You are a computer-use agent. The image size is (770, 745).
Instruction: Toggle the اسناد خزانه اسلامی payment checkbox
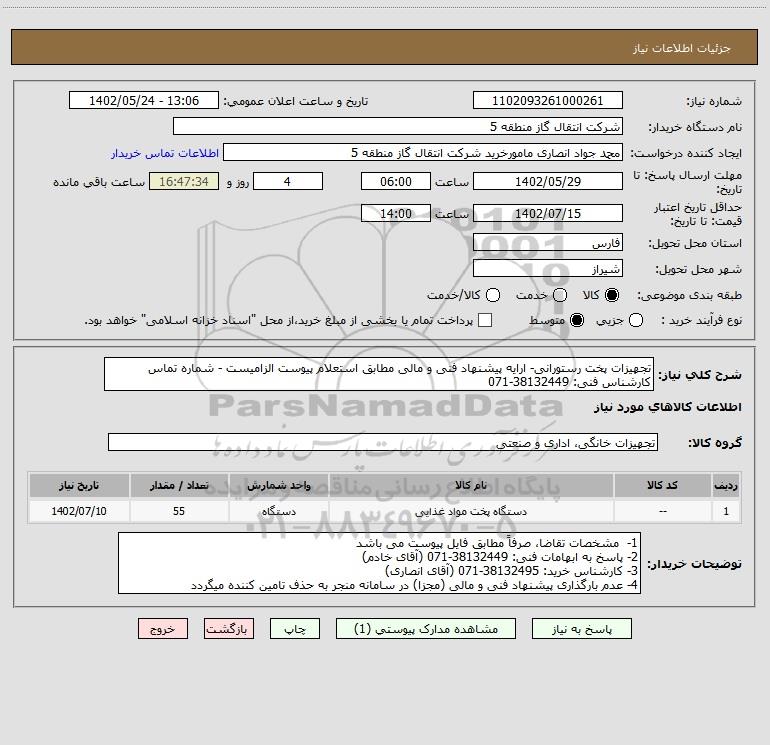pos(485,320)
